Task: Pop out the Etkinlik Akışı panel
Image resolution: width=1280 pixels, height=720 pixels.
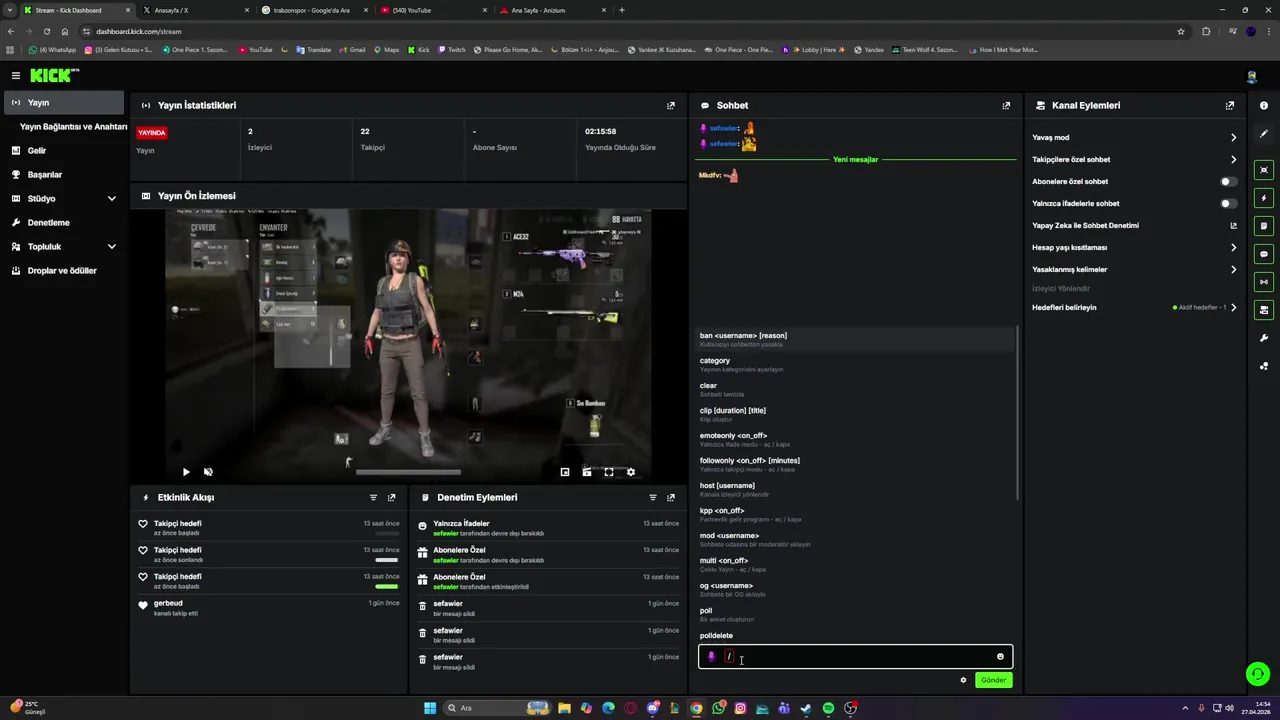Action: pyautogui.click(x=391, y=497)
